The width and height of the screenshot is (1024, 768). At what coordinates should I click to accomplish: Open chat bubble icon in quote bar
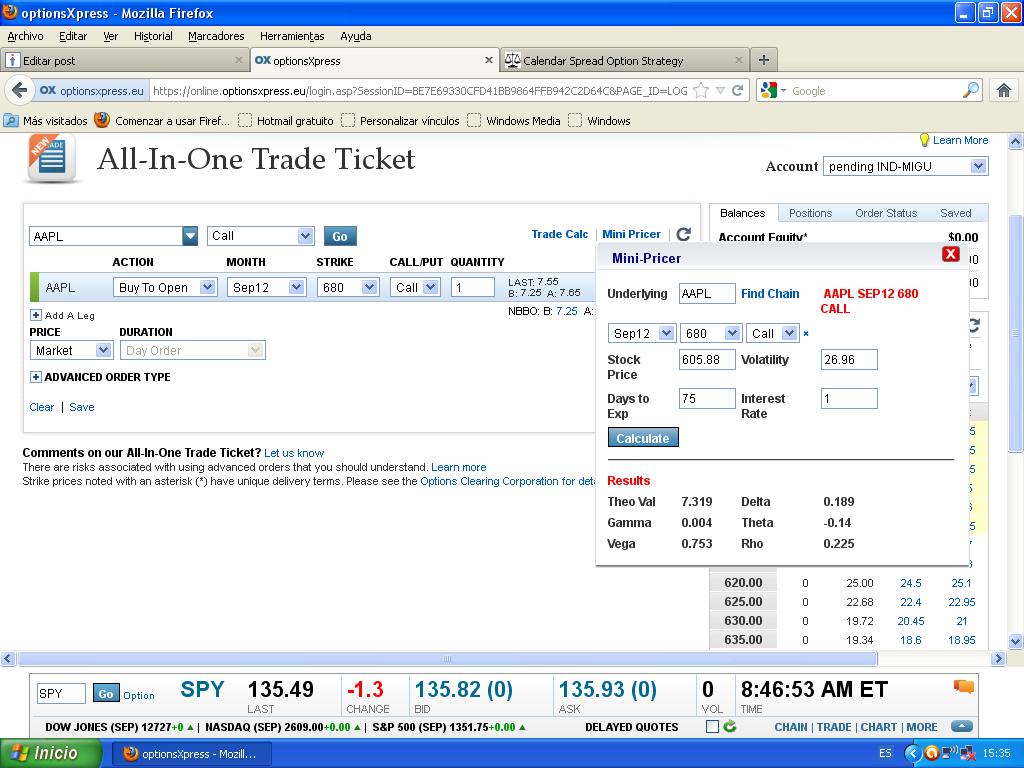pos(964,686)
